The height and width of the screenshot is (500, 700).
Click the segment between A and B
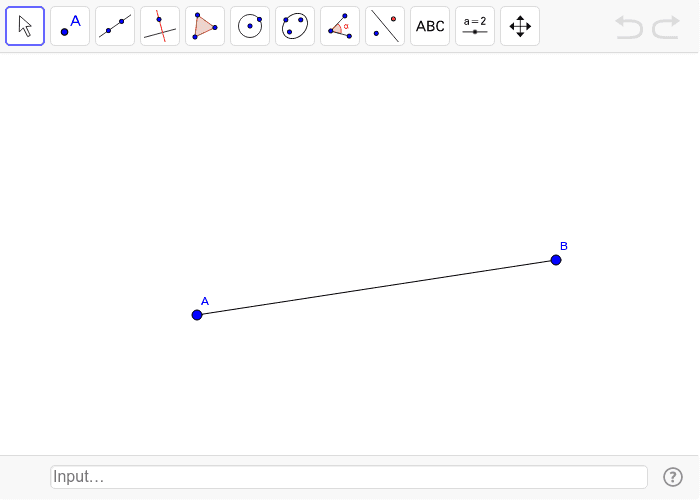coord(376,288)
